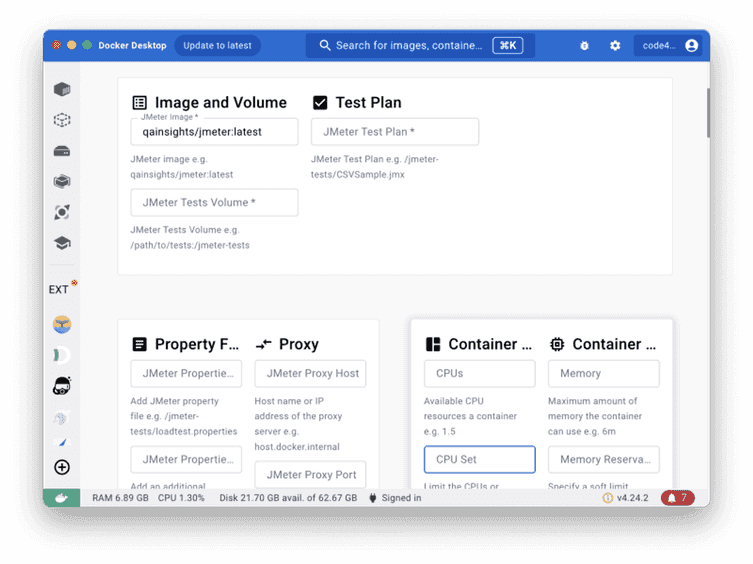Click the JMeter Image input field

pos(214,132)
